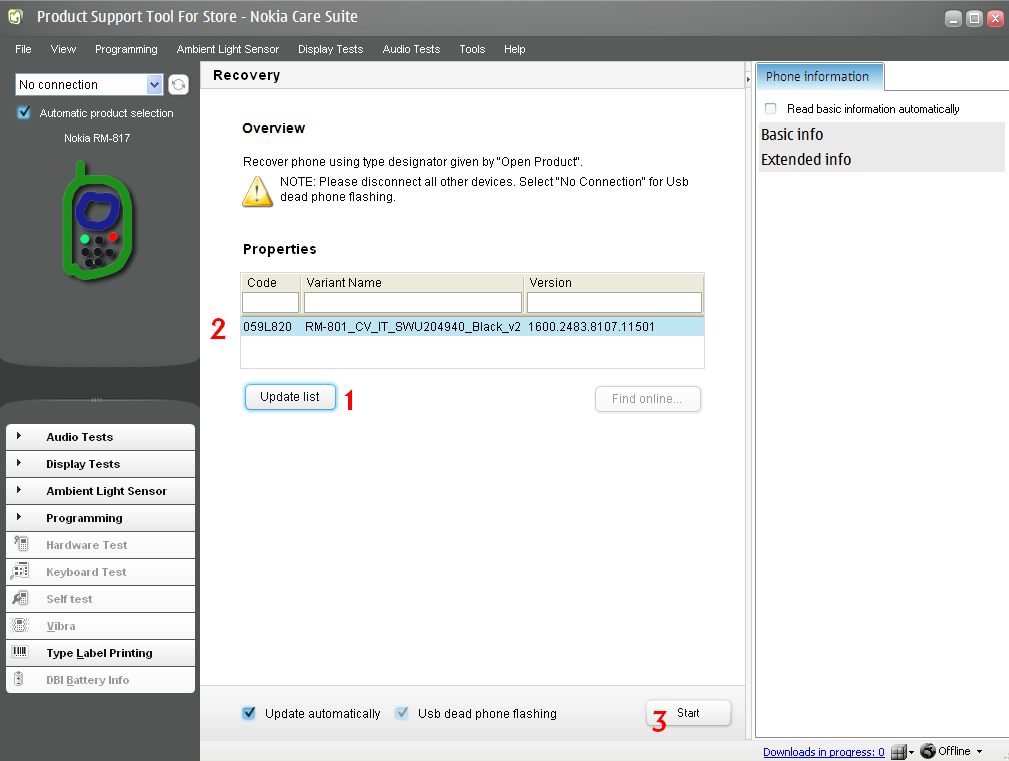
Task: Expand the Display Tests sidebar group
Action: point(100,464)
